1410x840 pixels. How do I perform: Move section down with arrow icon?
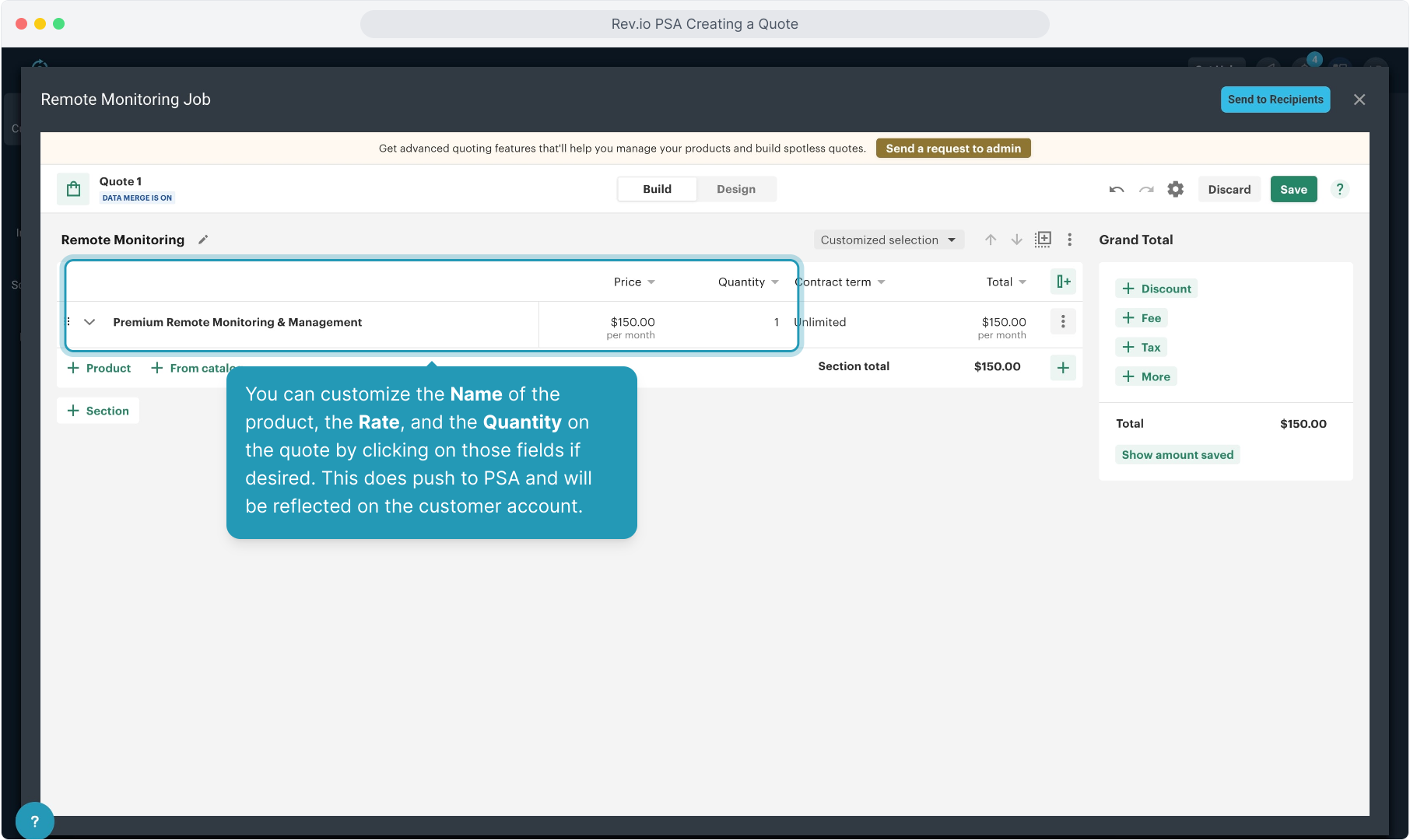coord(1016,240)
